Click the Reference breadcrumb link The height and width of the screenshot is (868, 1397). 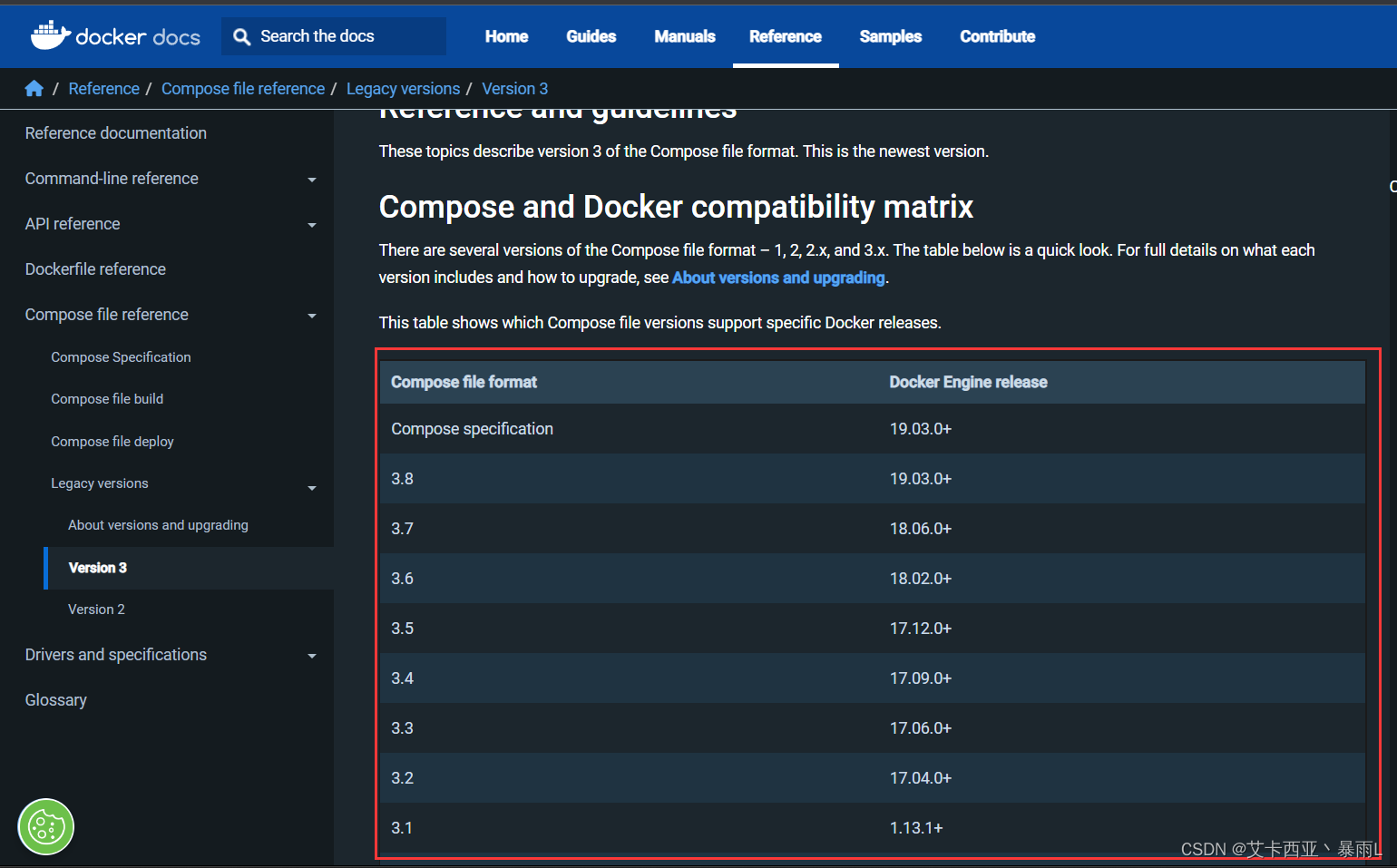point(104,88)
